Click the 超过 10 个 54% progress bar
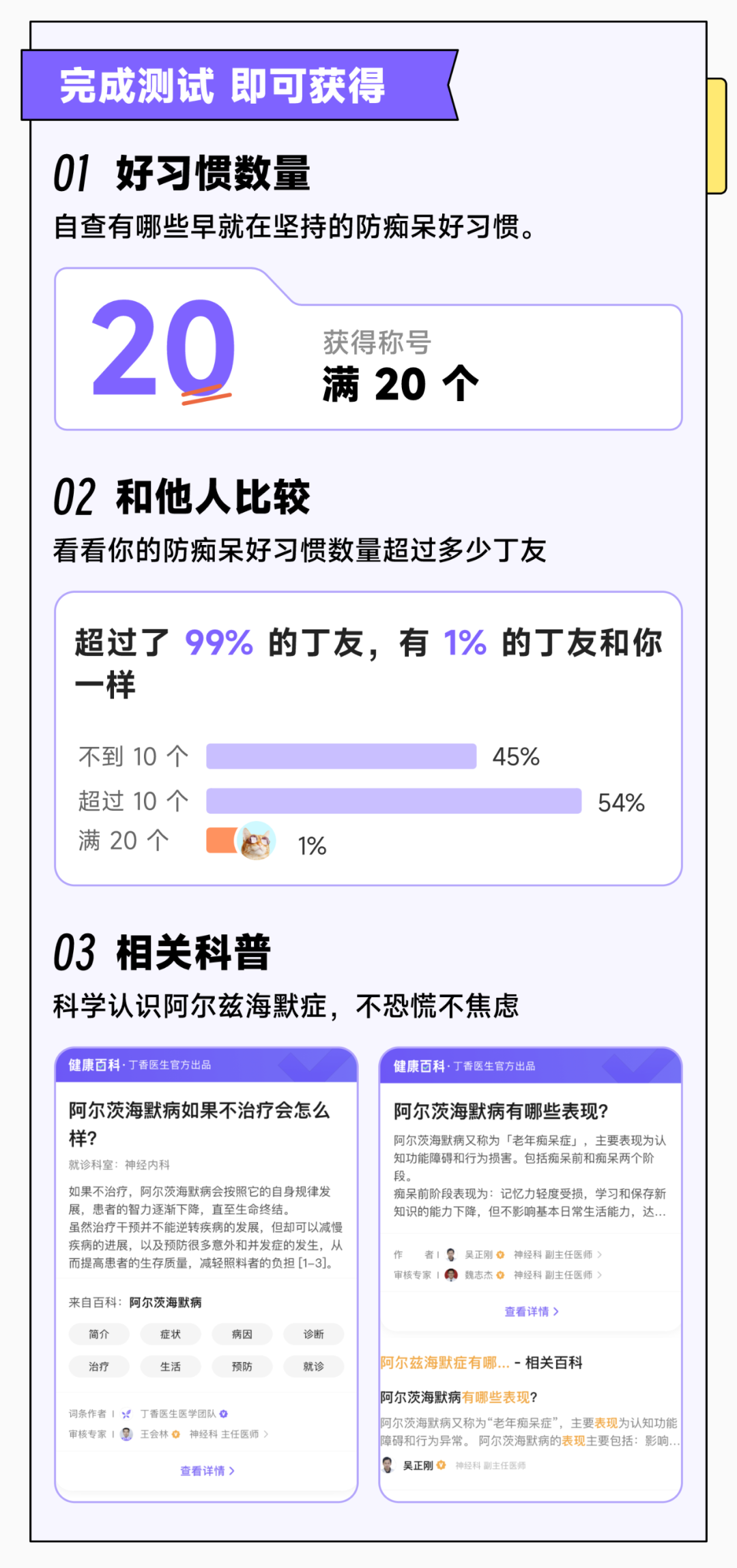737x1568 pixels. click(x=394, y=801)
